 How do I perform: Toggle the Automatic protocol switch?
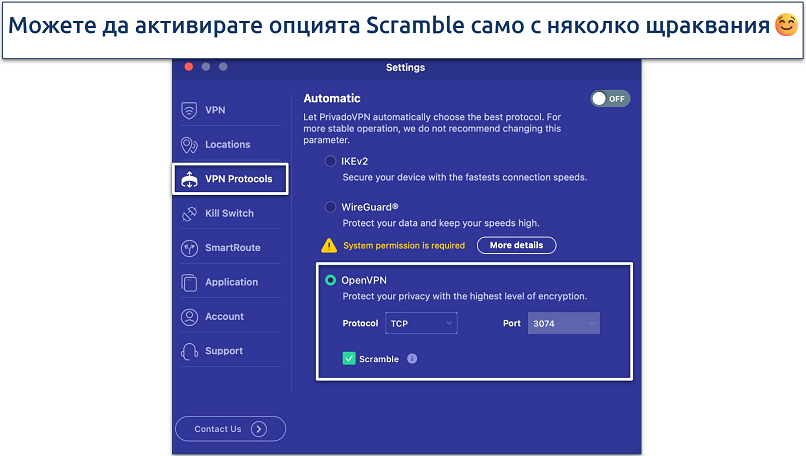click(609, 99)
